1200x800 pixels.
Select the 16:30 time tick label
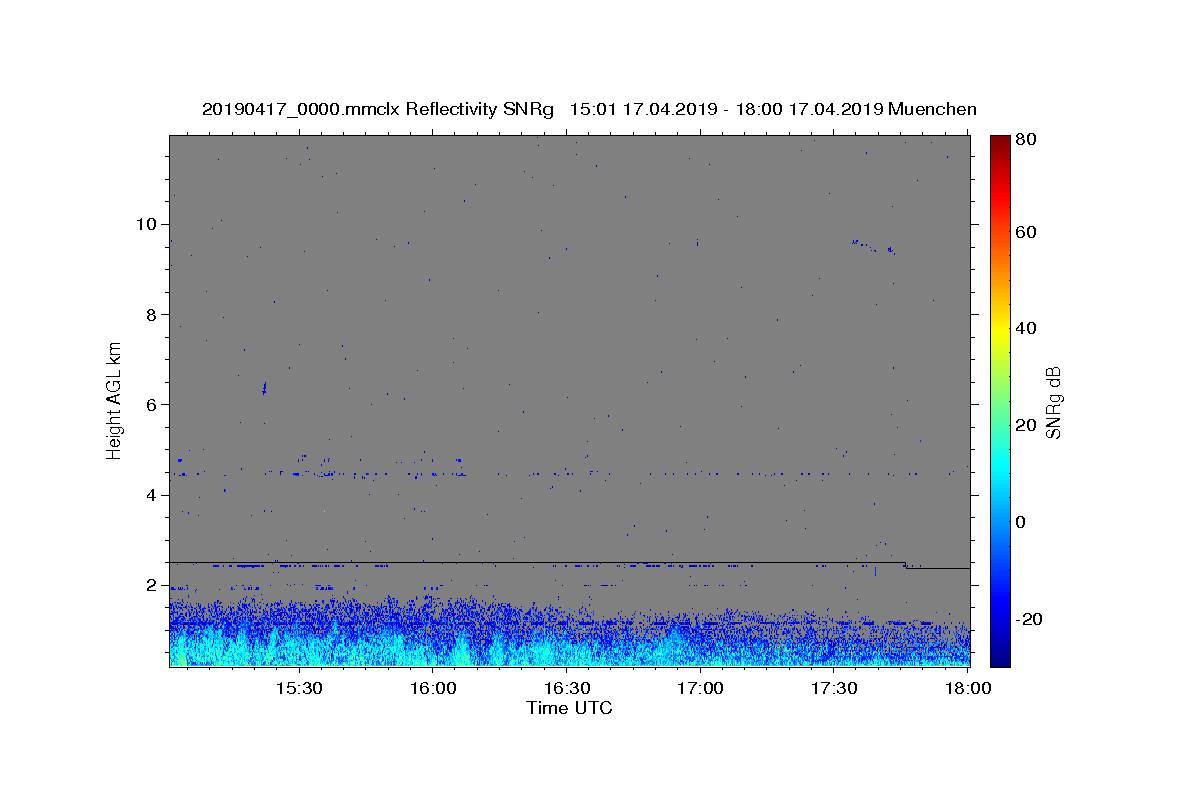click(566, 689)
